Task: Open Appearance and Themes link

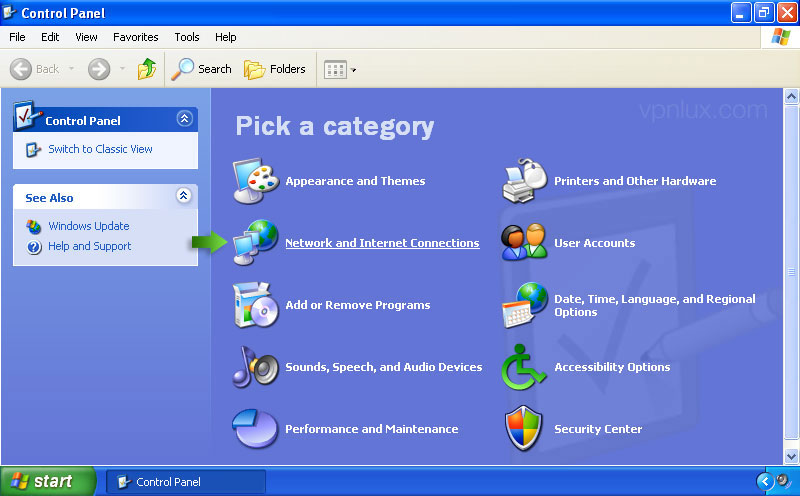Action: pos(355,181)
